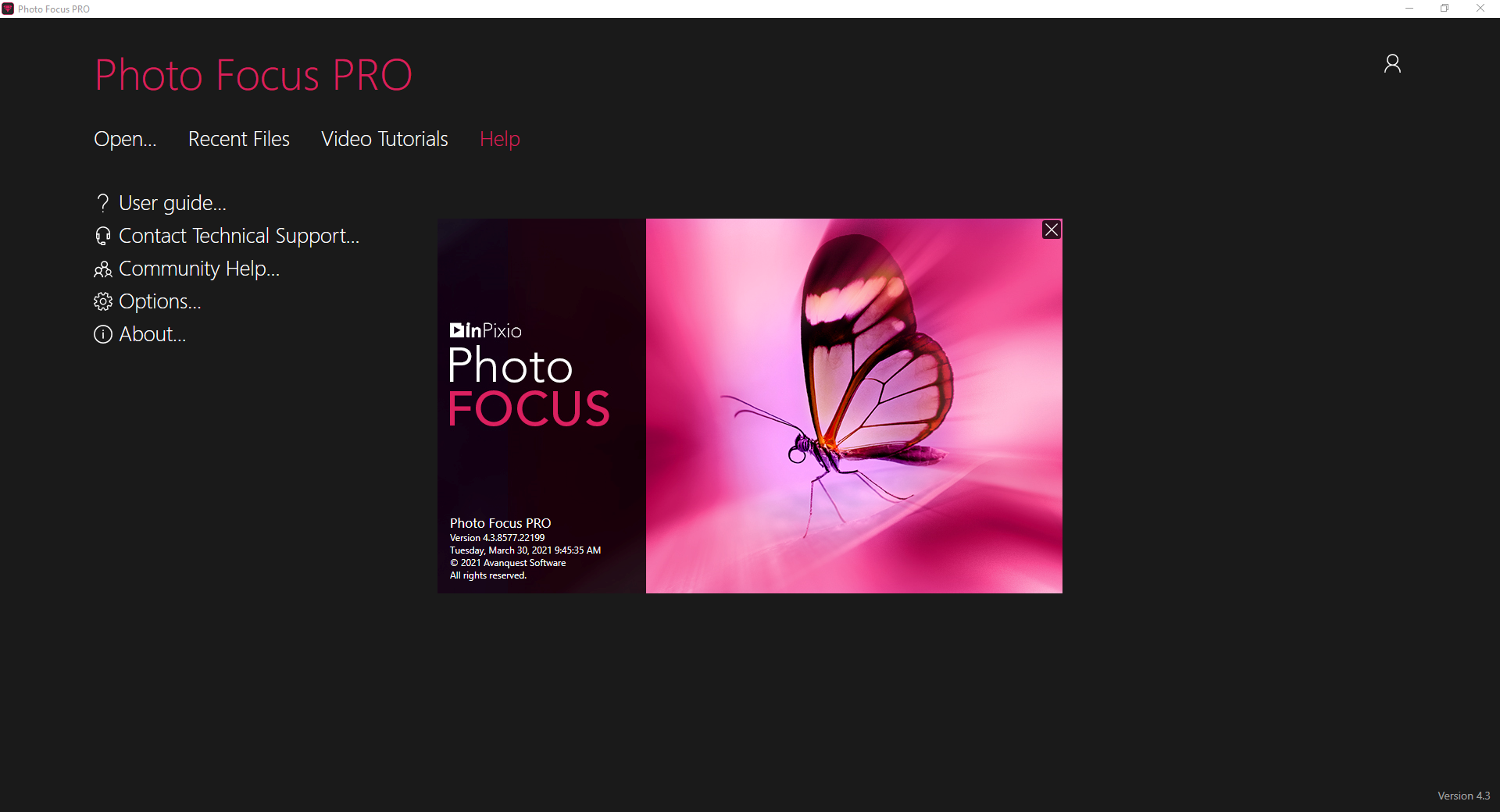
Task: Click the butterfly splash image
Action: click(854, 406)
